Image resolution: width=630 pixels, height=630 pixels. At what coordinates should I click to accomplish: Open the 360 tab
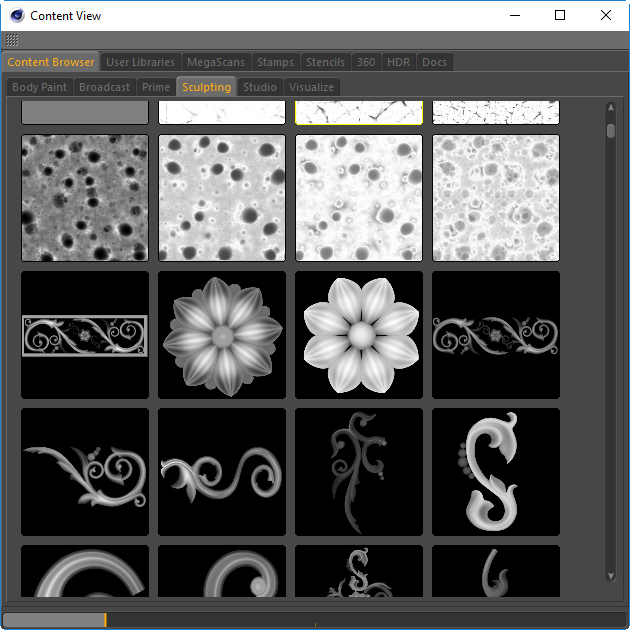(366, 62)
